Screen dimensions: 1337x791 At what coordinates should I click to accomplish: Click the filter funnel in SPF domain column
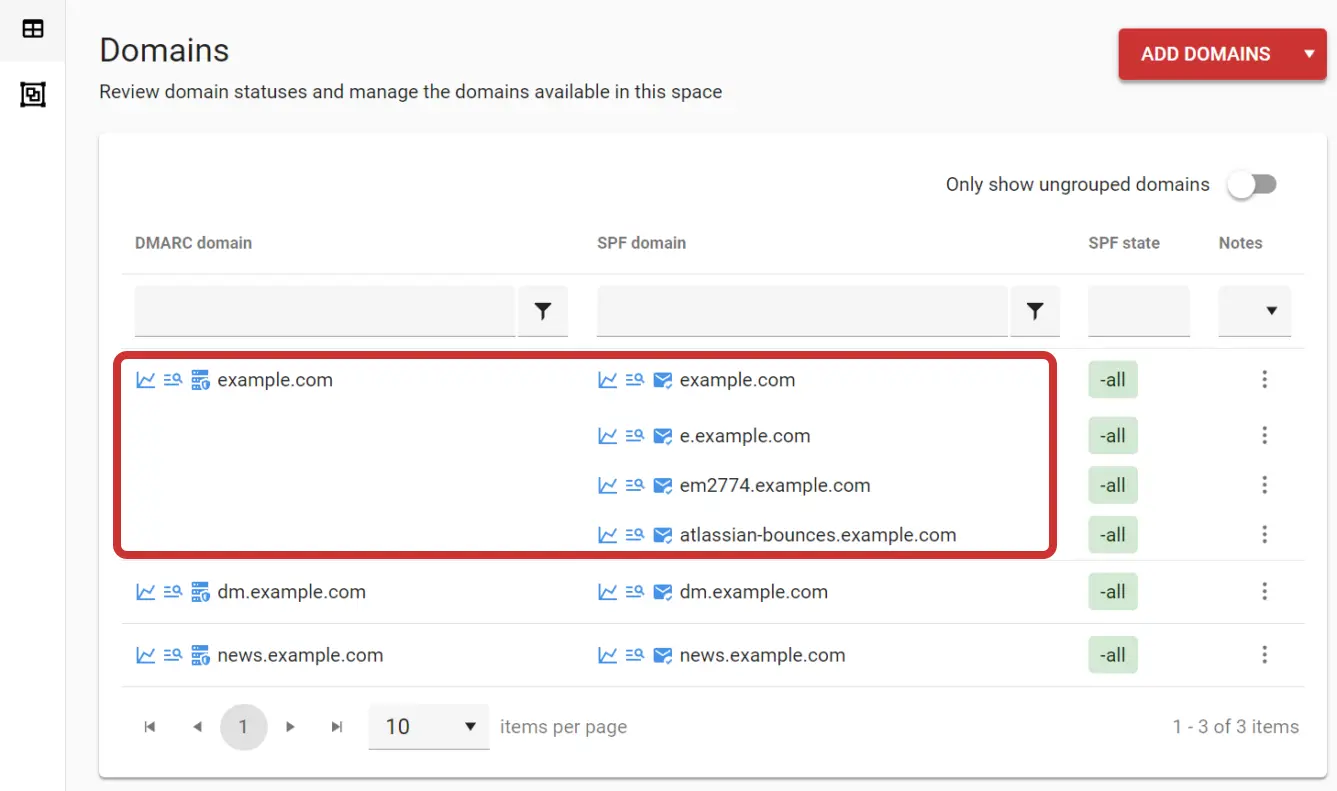[1035, 311]
